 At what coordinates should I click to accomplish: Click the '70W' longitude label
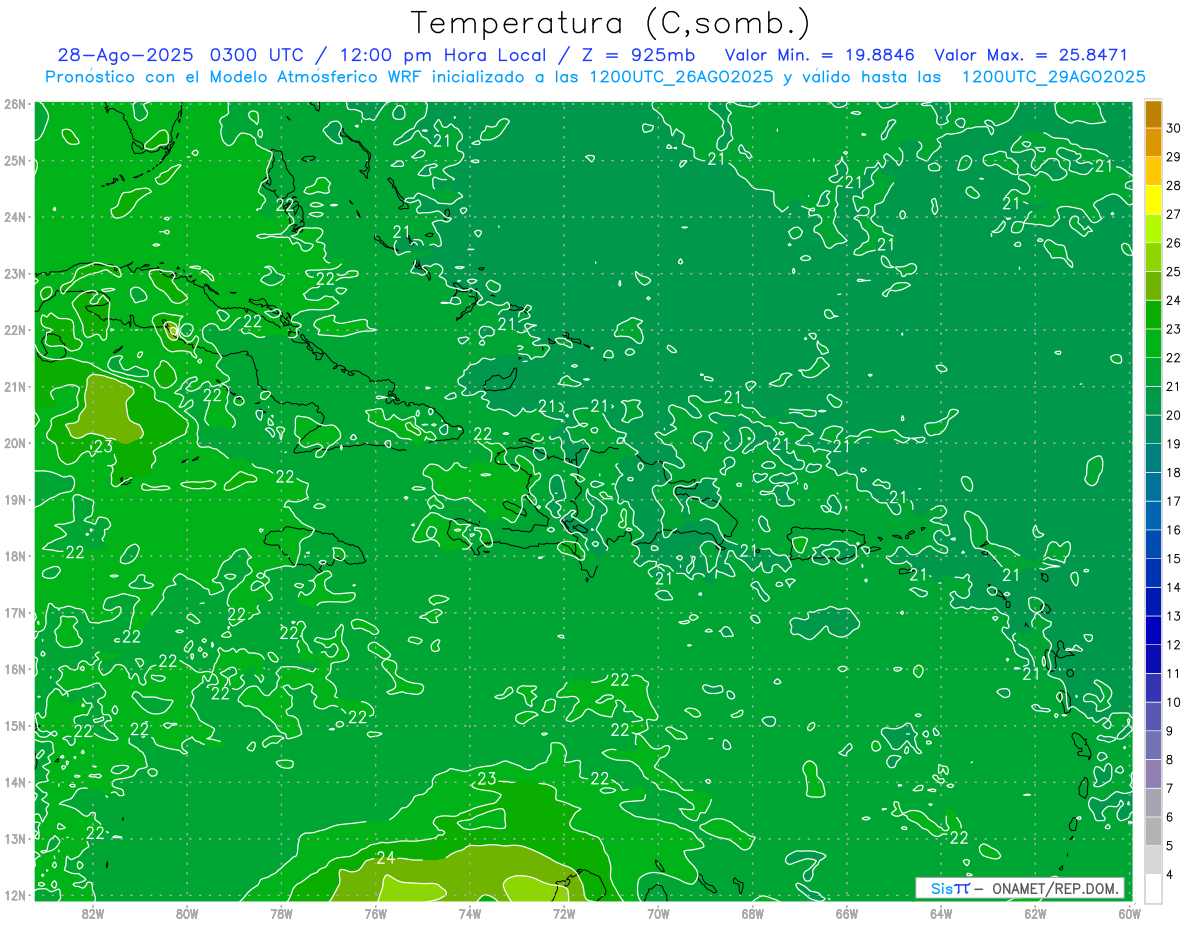click(658, 913)
